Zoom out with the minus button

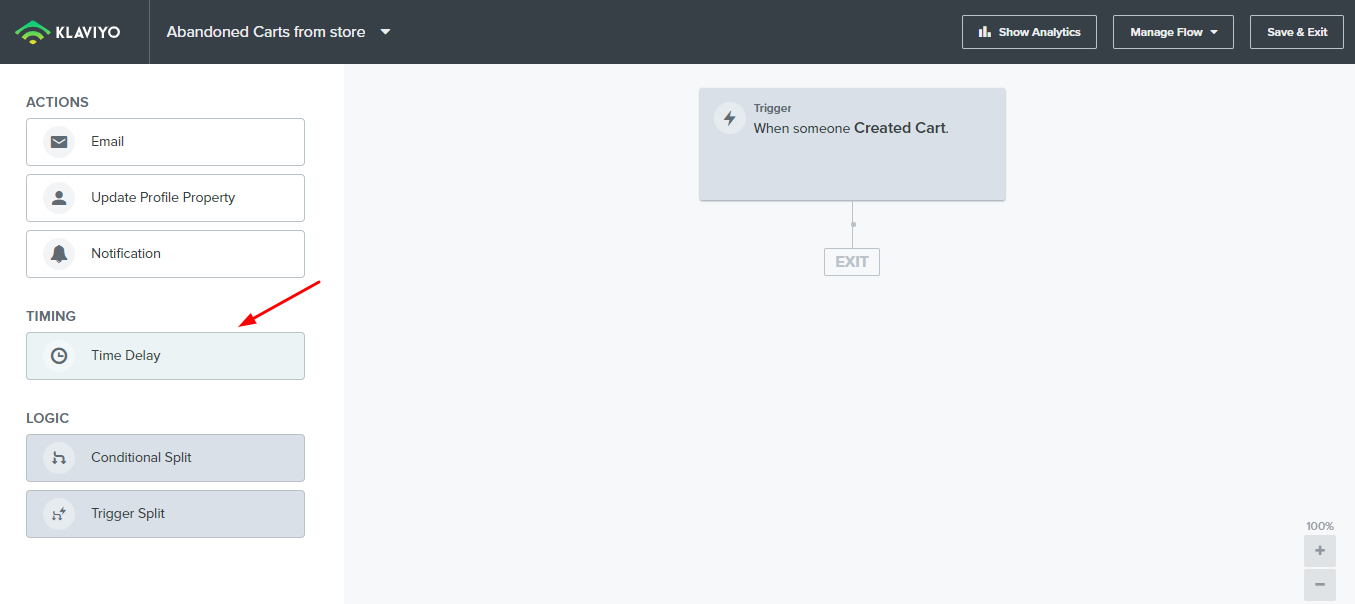pyautogui.click(x=1320, y=585)
